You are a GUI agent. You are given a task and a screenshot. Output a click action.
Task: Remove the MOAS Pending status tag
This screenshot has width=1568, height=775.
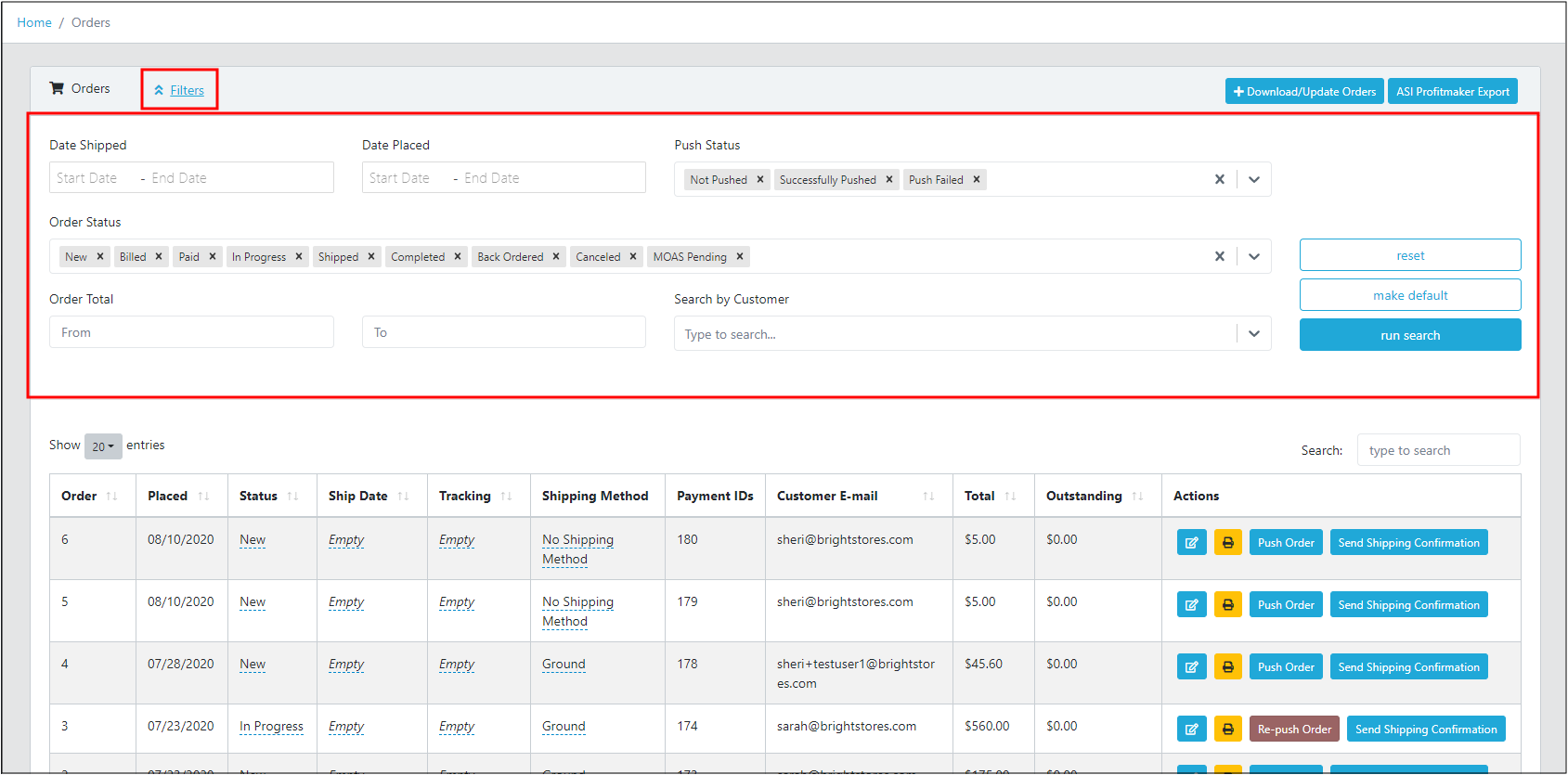pyautogui.click(x=740, y=257)
